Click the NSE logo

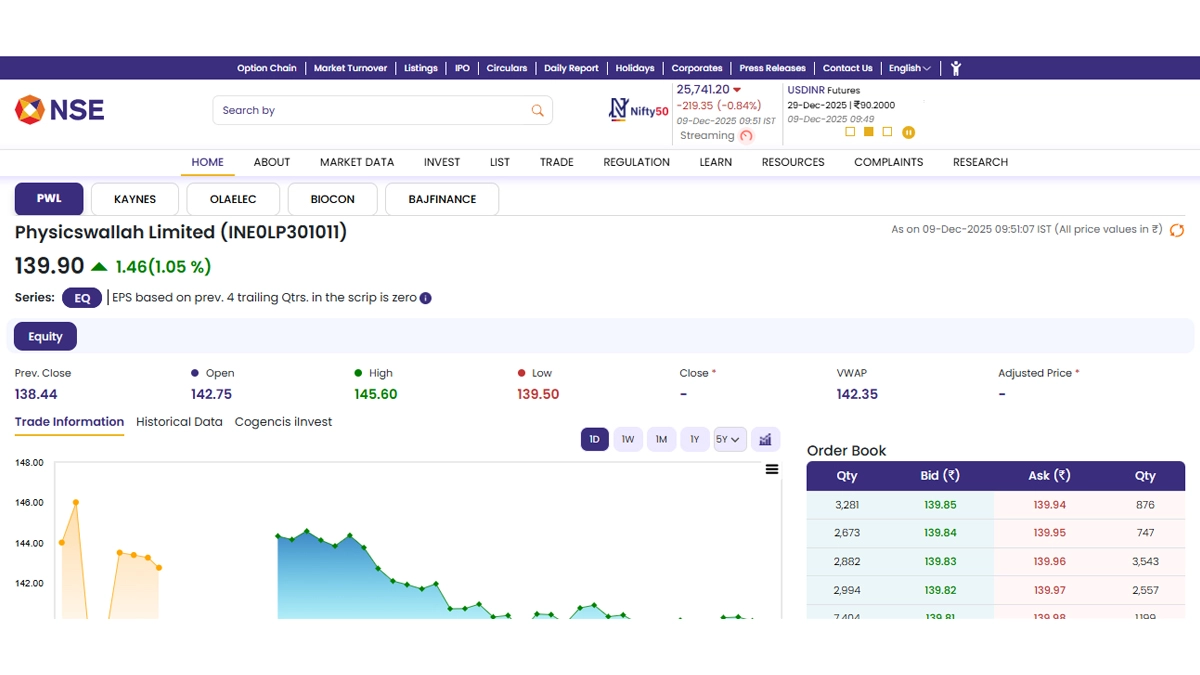(60, 109)
